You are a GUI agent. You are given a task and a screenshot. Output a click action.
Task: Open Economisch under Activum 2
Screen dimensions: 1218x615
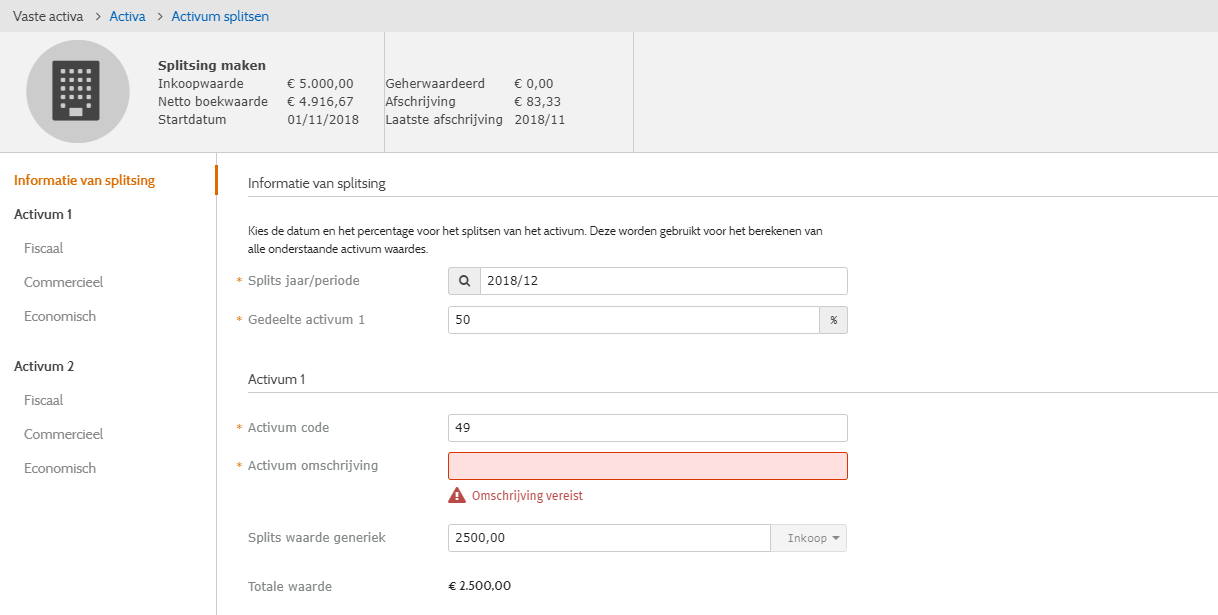(60, 468)
